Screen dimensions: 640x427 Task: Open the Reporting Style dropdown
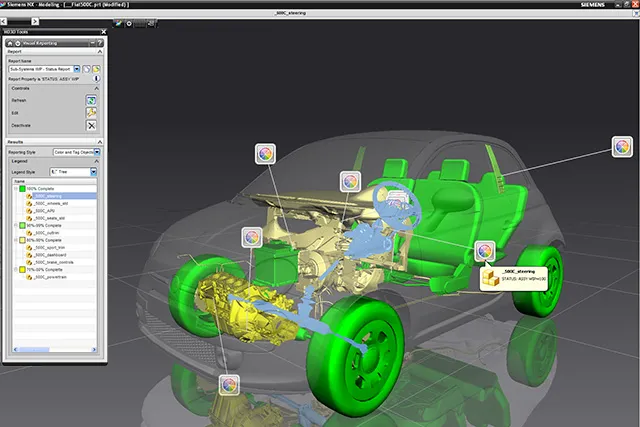tap(97, 152)
